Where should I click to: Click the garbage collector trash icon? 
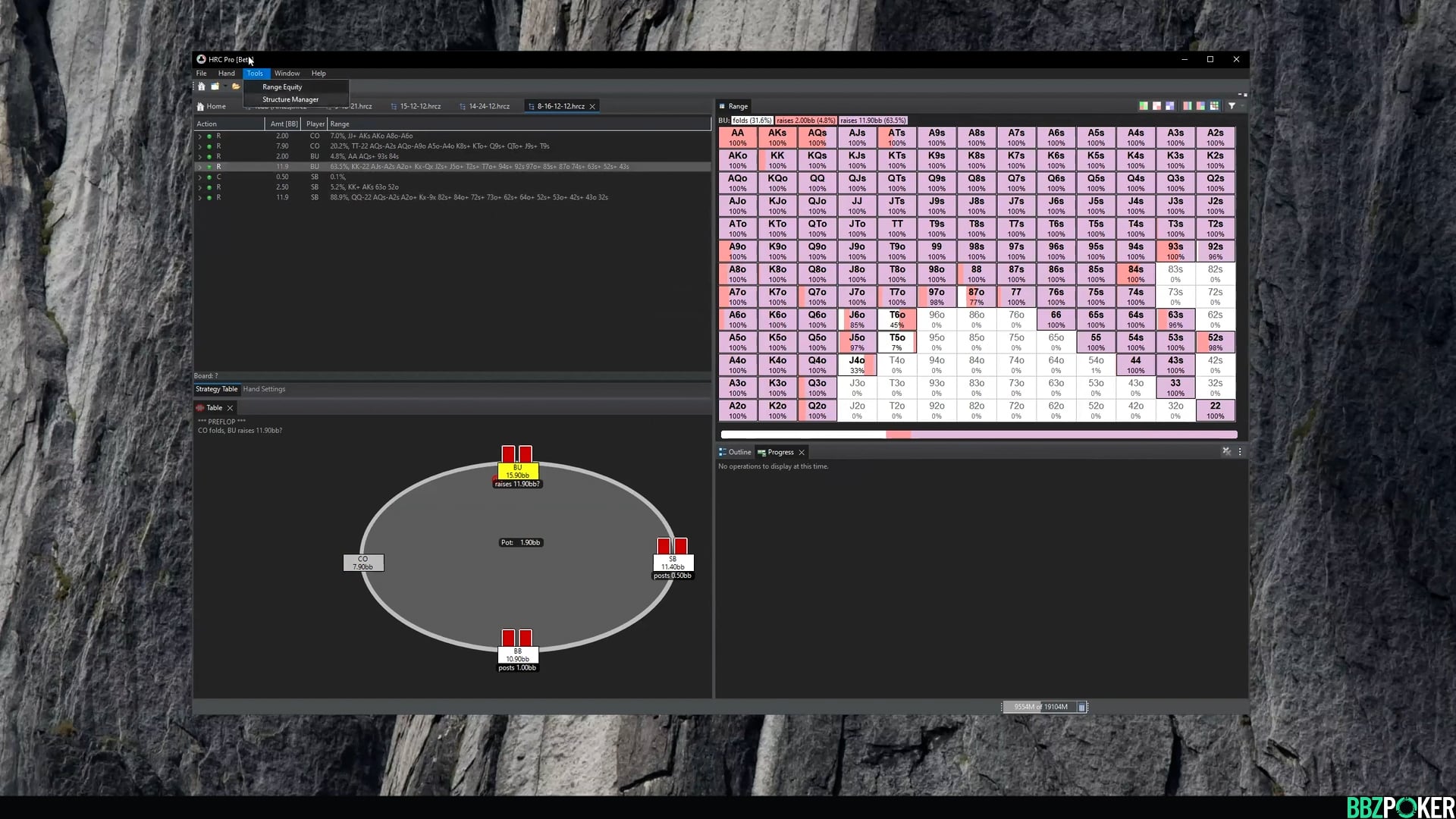point(1081,707)
